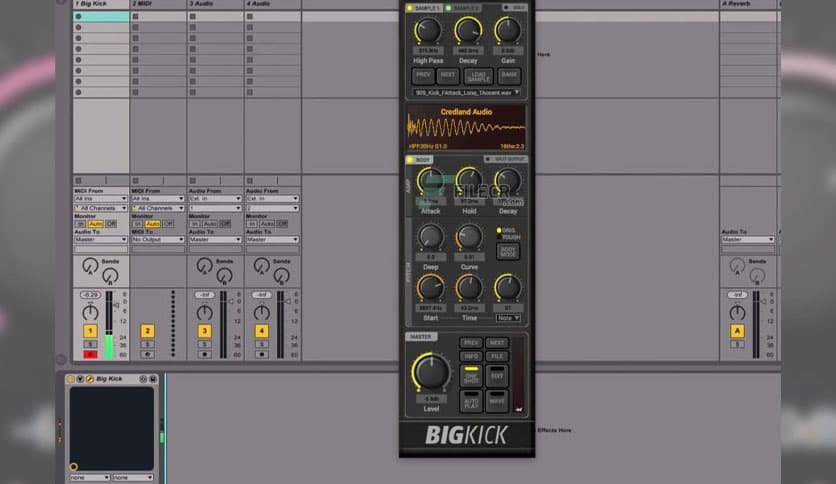Image resolution: width=836 pixels, height=484 pixels.
Task: Disarm the red record button on Big Kick track
Action: pyautogui.click(x=90, y=354)
